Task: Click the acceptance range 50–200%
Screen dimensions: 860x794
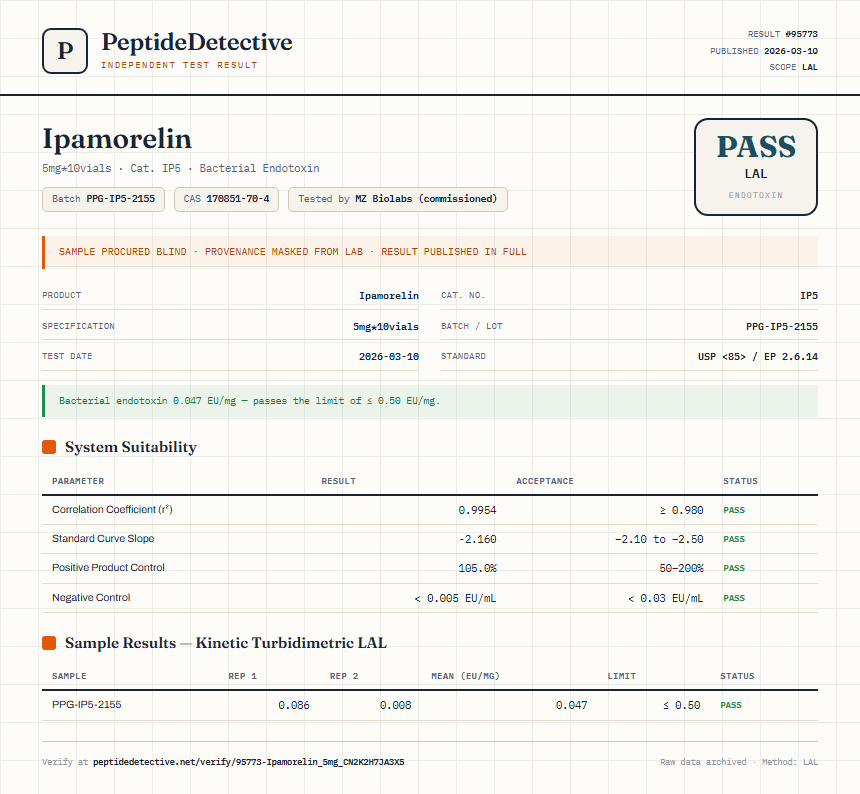Action: pos(681,568)
